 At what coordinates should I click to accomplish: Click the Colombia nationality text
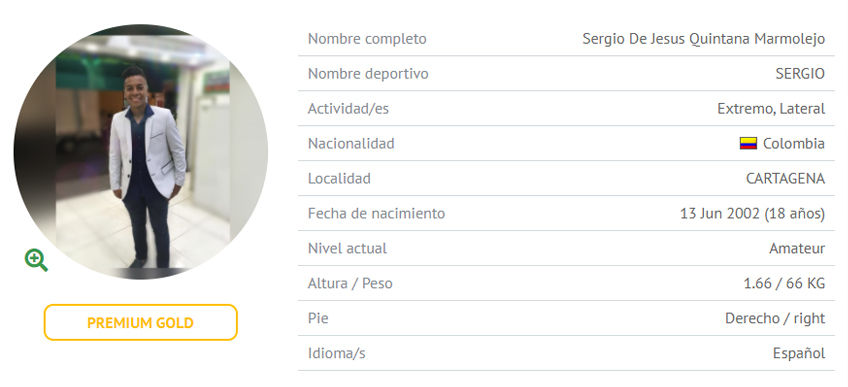(x=794, y=144)
